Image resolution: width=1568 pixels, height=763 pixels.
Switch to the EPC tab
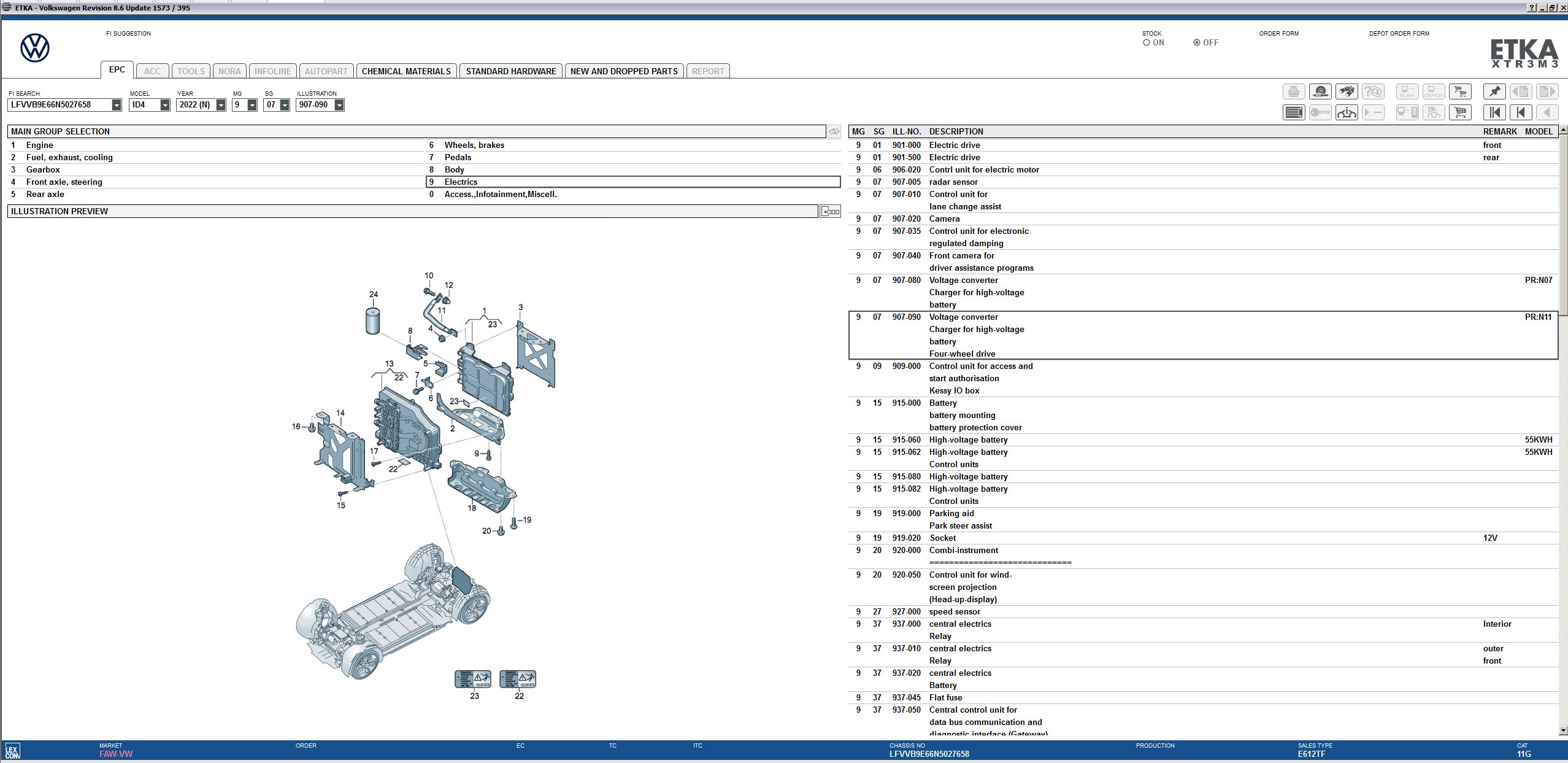pyautogui.click(x=117, y=69)
